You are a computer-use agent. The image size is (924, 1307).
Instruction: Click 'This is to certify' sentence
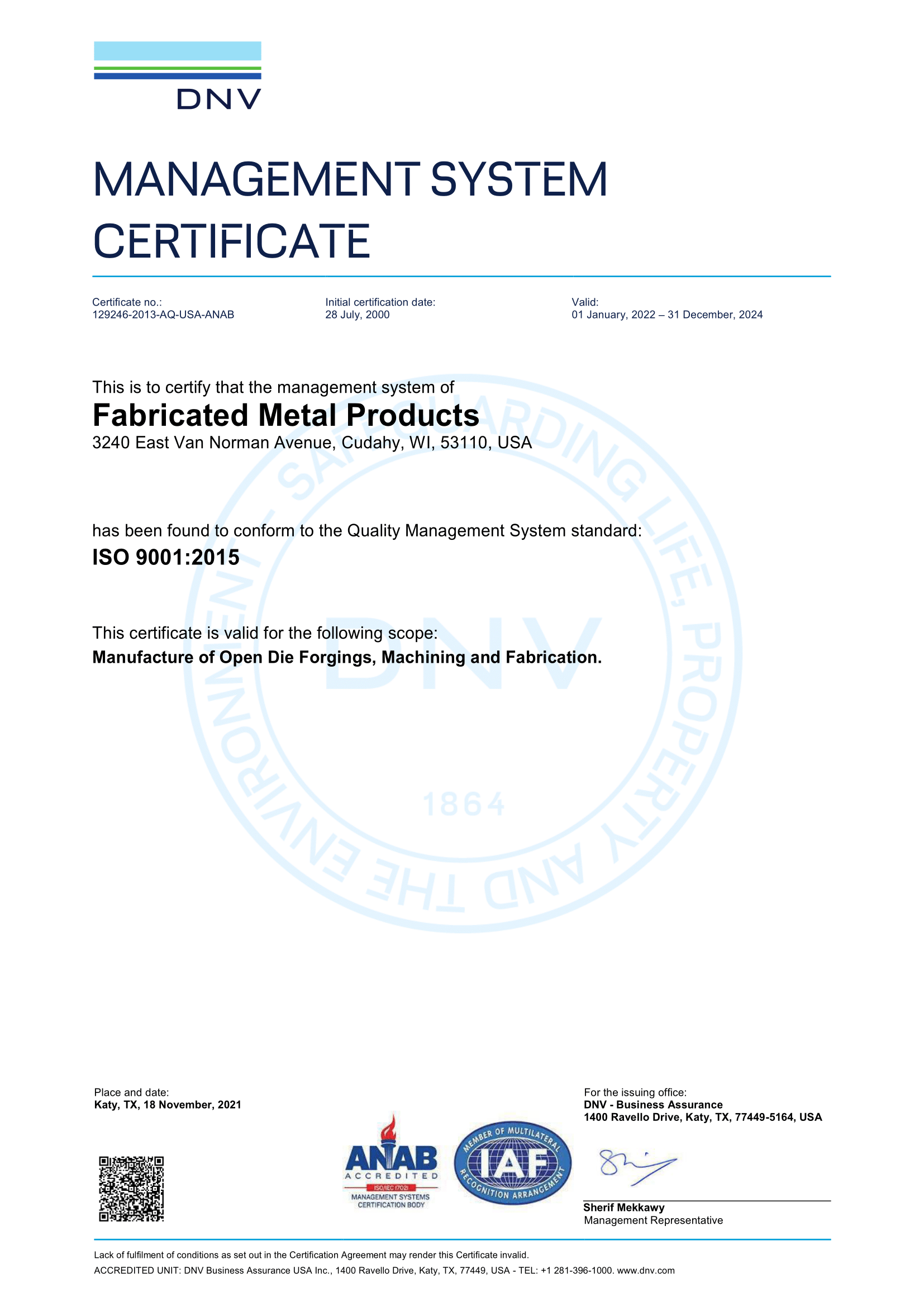tap(273, 387)
